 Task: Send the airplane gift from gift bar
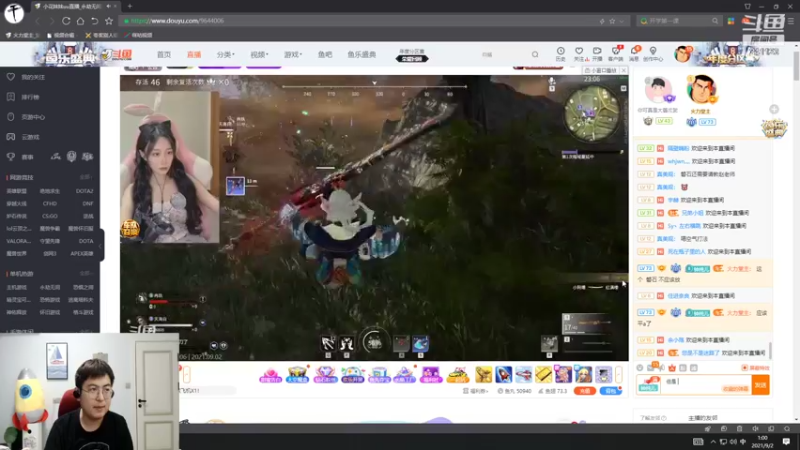pos(523,374)
